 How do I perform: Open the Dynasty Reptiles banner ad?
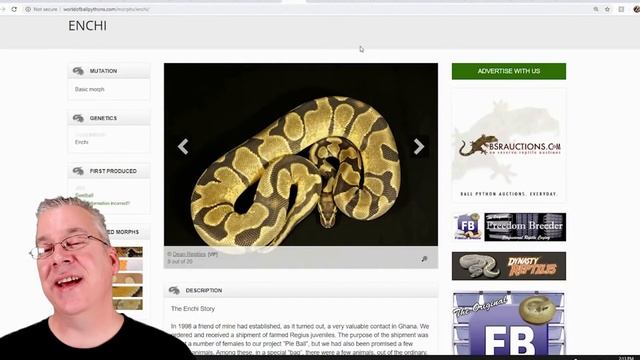point(509,266)
